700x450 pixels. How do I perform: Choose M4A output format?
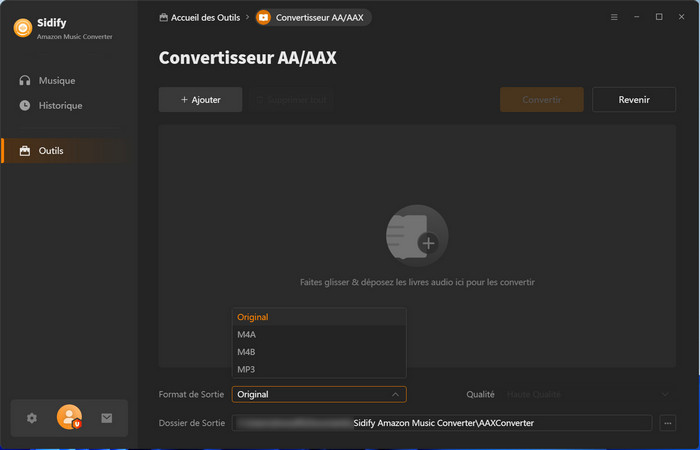click(x=319, y=334)
